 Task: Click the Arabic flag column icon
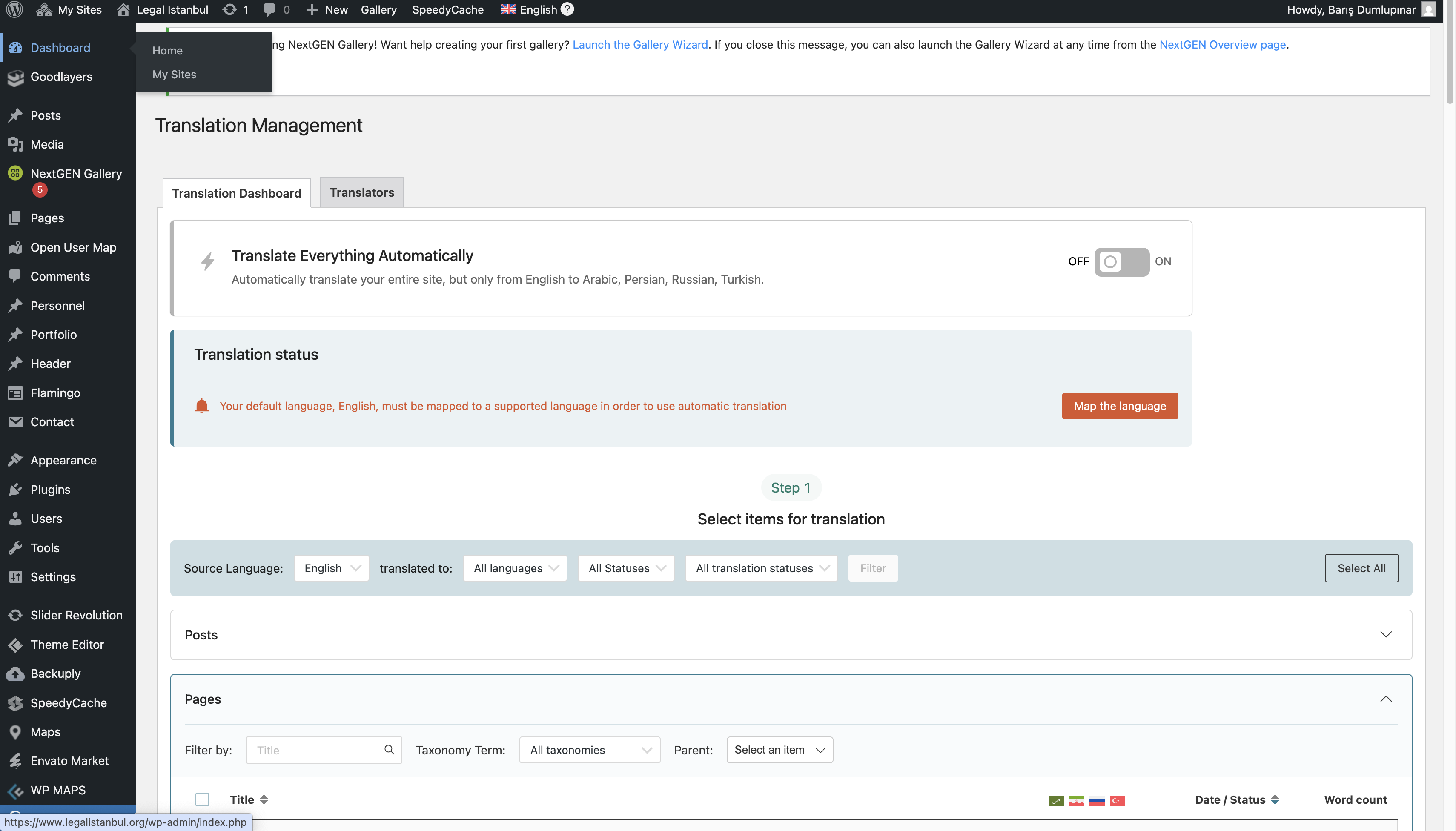coord(1056,800)
